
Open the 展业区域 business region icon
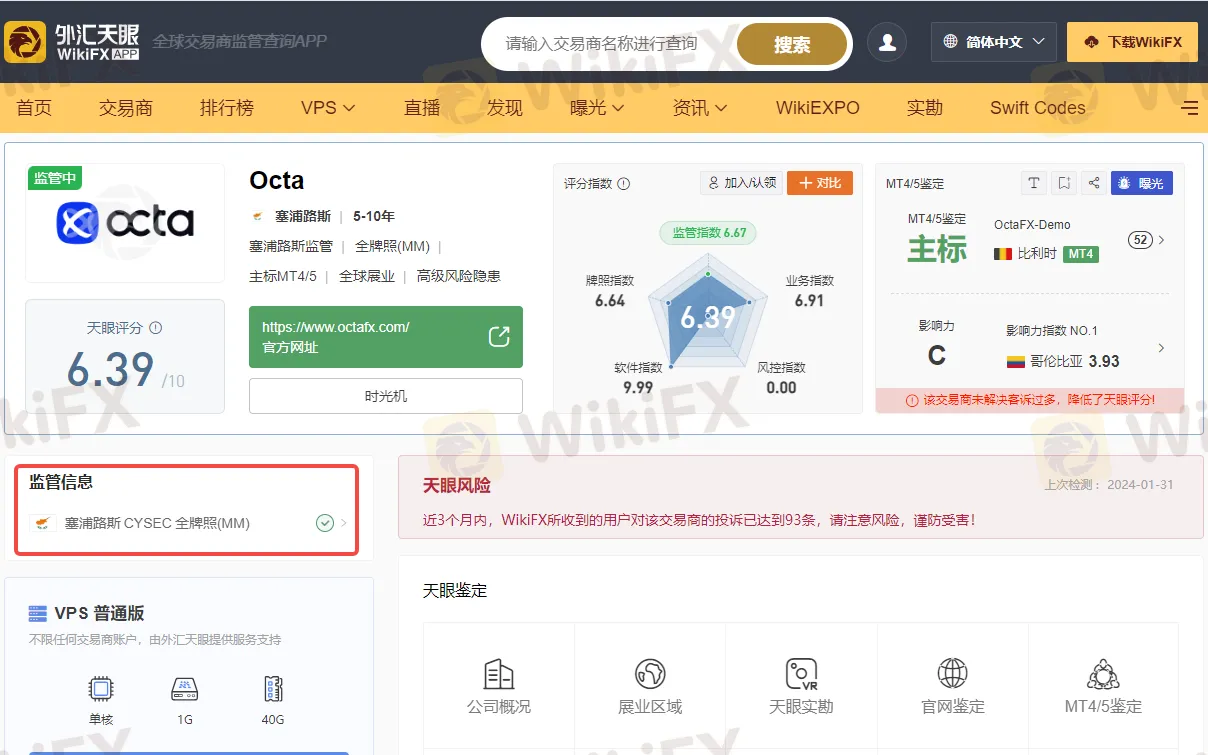(650, 674)
